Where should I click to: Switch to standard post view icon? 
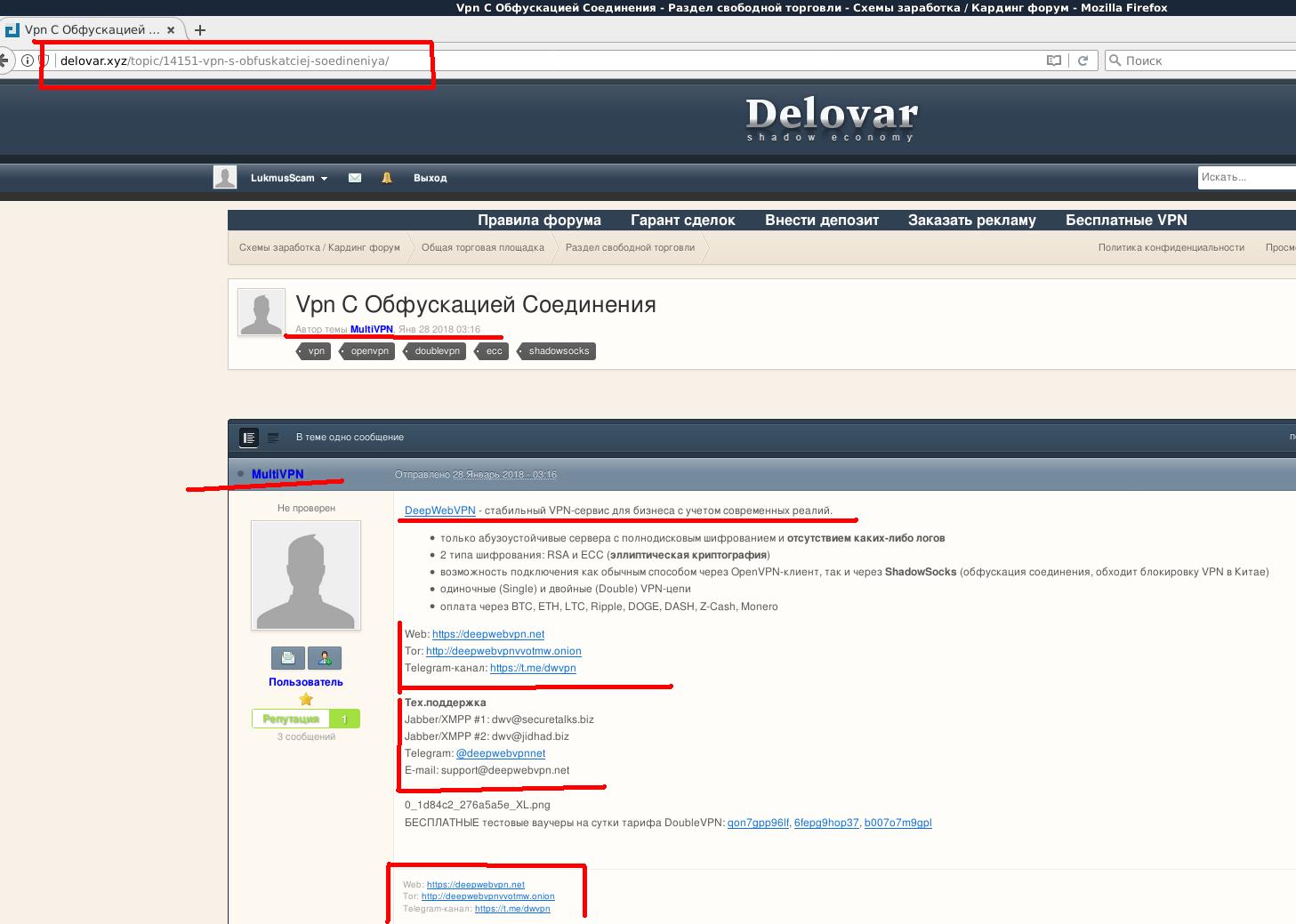tap(249, 438)
